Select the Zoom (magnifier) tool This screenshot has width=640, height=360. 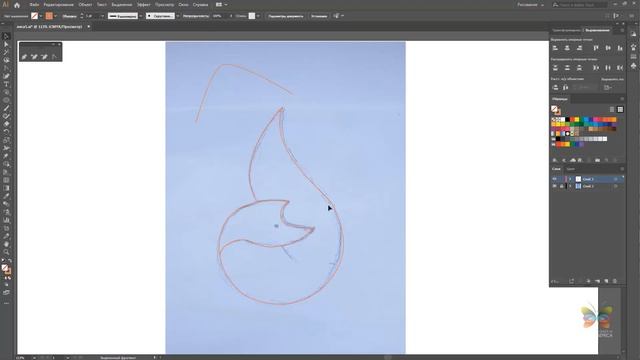[x=6, y=252]
